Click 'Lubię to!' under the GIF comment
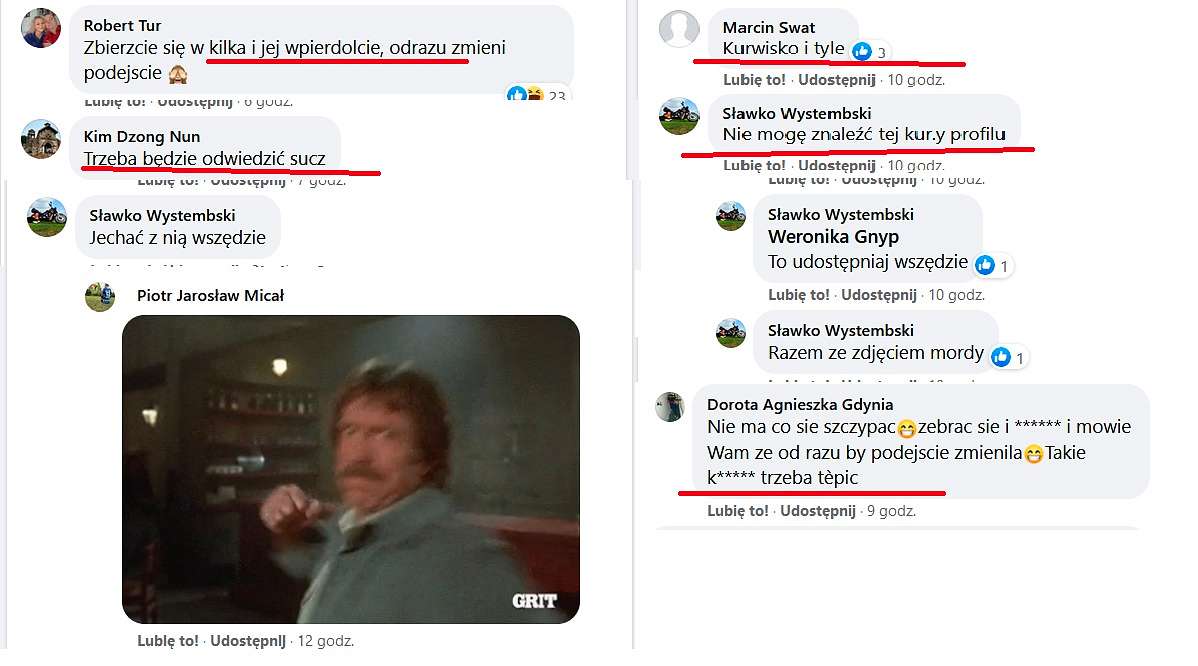Image resolution: width=1198 pixels, height=666 pixels. pyautogui.click(x=167, y=641)
